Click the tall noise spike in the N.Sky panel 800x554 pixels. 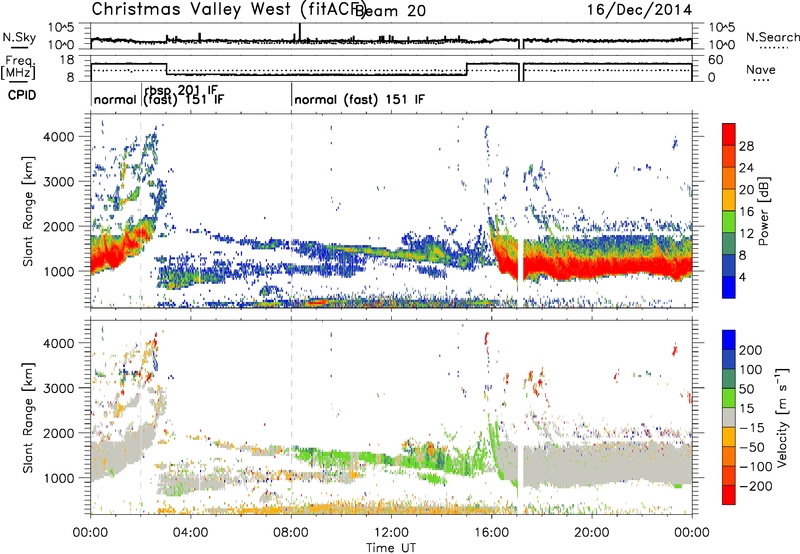[299, 32]
